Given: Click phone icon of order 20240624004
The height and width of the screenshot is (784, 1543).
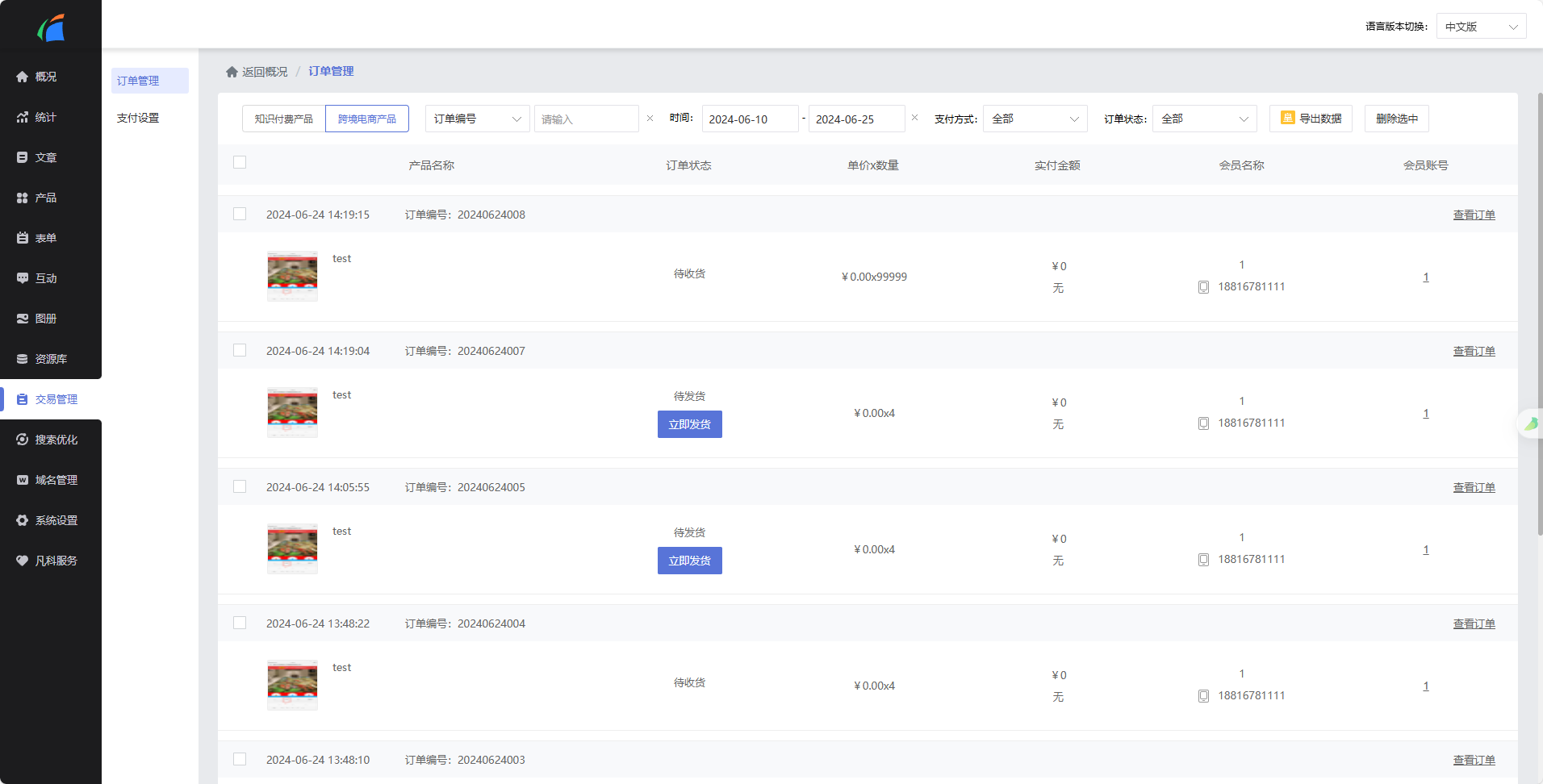Looking at the screenshot, I should click(1203, 696).
